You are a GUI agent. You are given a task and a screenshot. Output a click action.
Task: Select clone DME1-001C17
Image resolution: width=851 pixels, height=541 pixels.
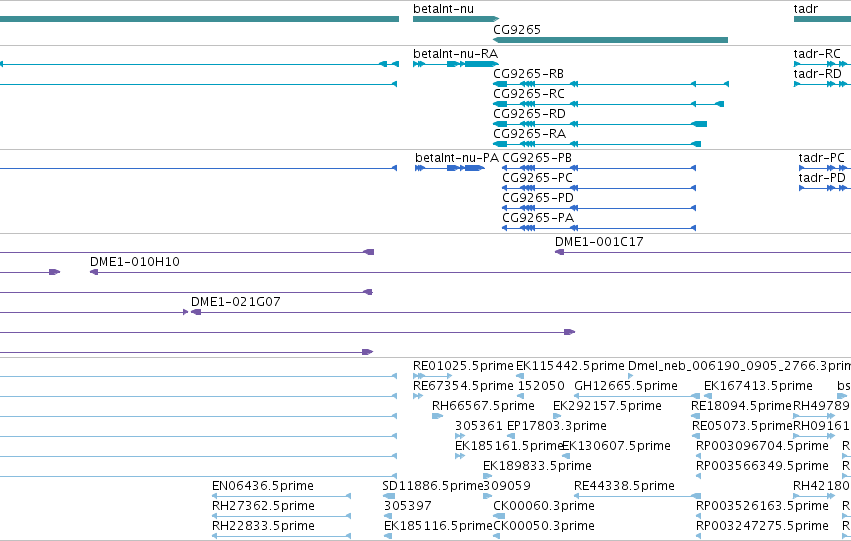tap(703, 252)
